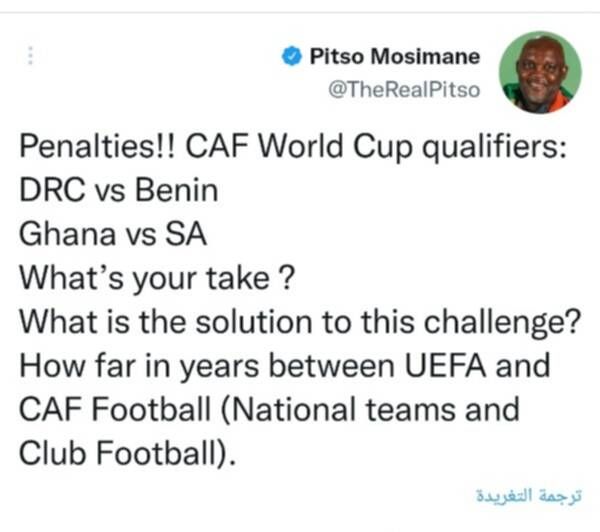Viewport: 600px width, 532px height.
Task: Open the @TheRealPitso handle link
Action: (404, 89)
